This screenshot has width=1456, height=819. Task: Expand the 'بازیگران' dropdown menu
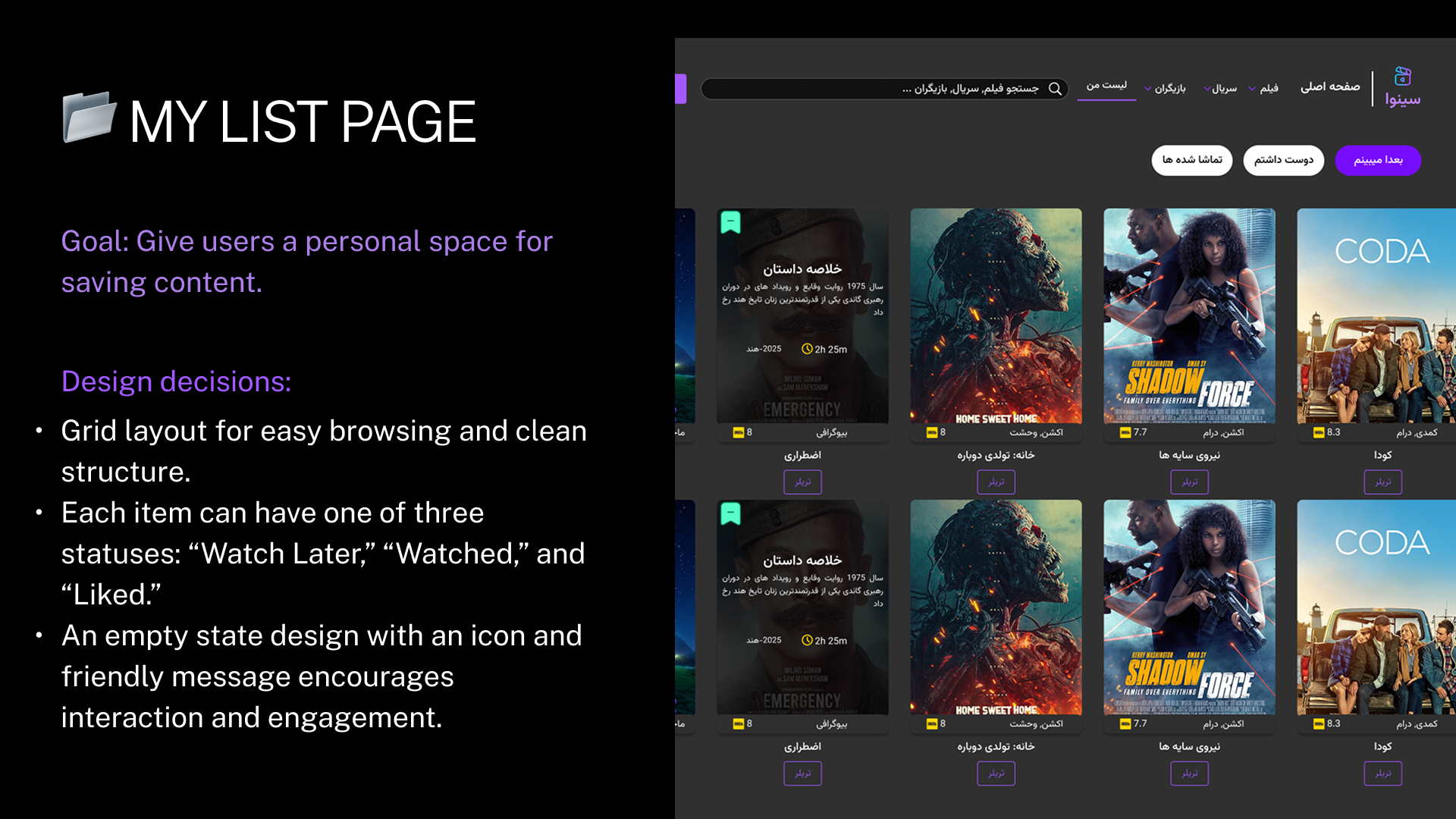click(x=1165, y=89)
